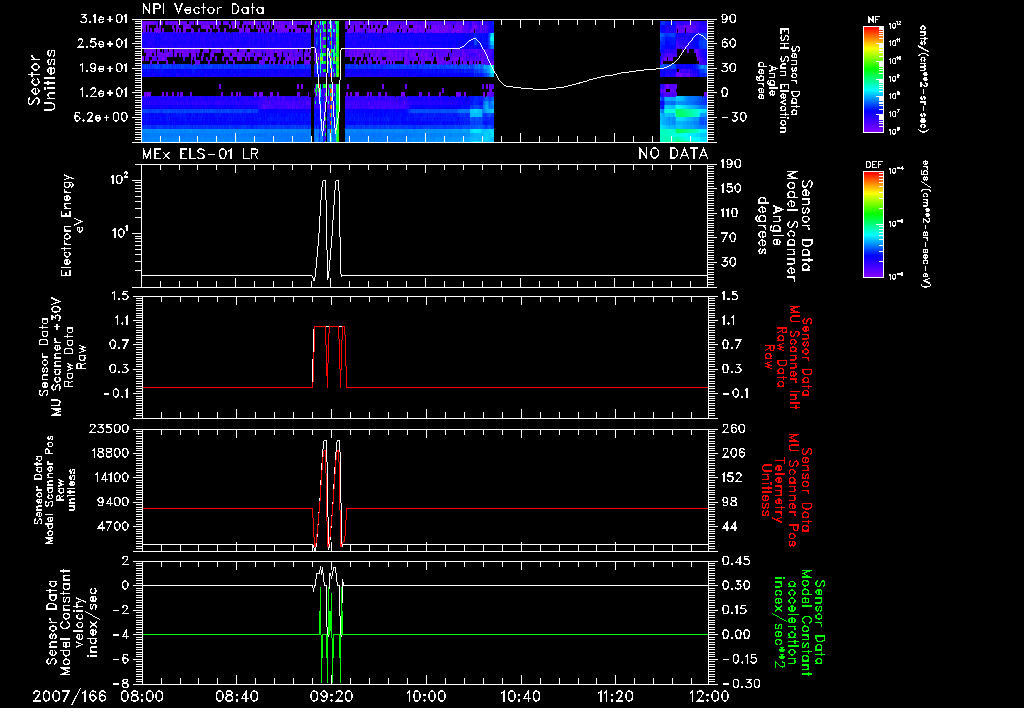Click the '4700' scanner position tick label
The height and width of the screenshot is (708, 1024).
pyautogui.click(x=114, y=526)
